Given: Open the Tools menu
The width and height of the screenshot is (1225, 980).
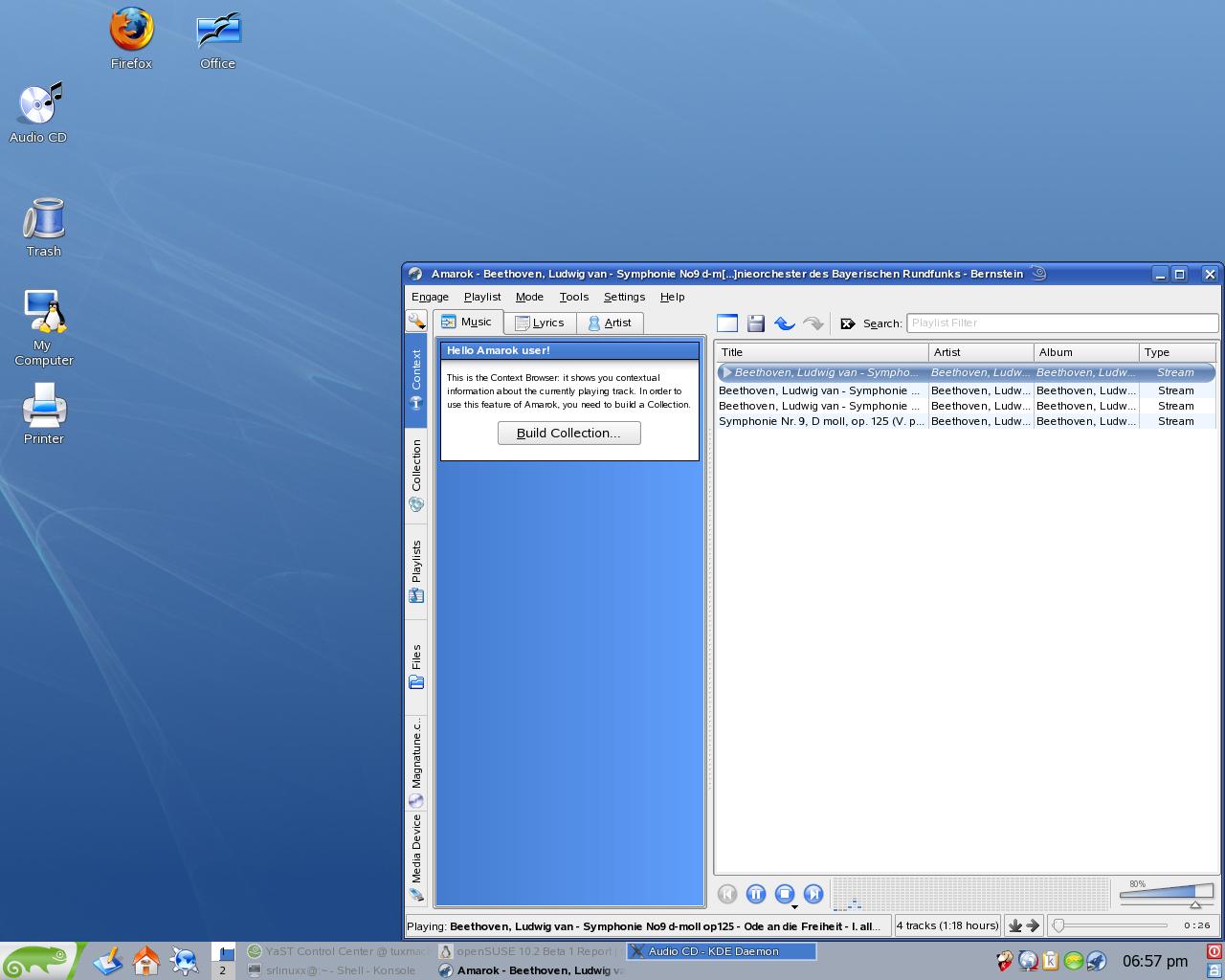Looking at the screenshot, I should [x=574, y=297].
